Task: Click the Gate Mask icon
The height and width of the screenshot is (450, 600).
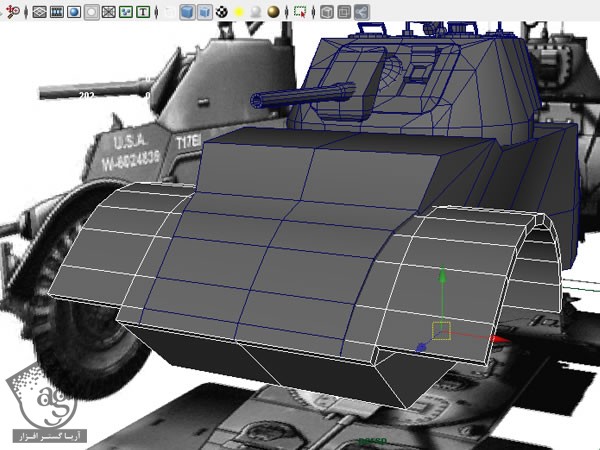Action: coord(91,13)
